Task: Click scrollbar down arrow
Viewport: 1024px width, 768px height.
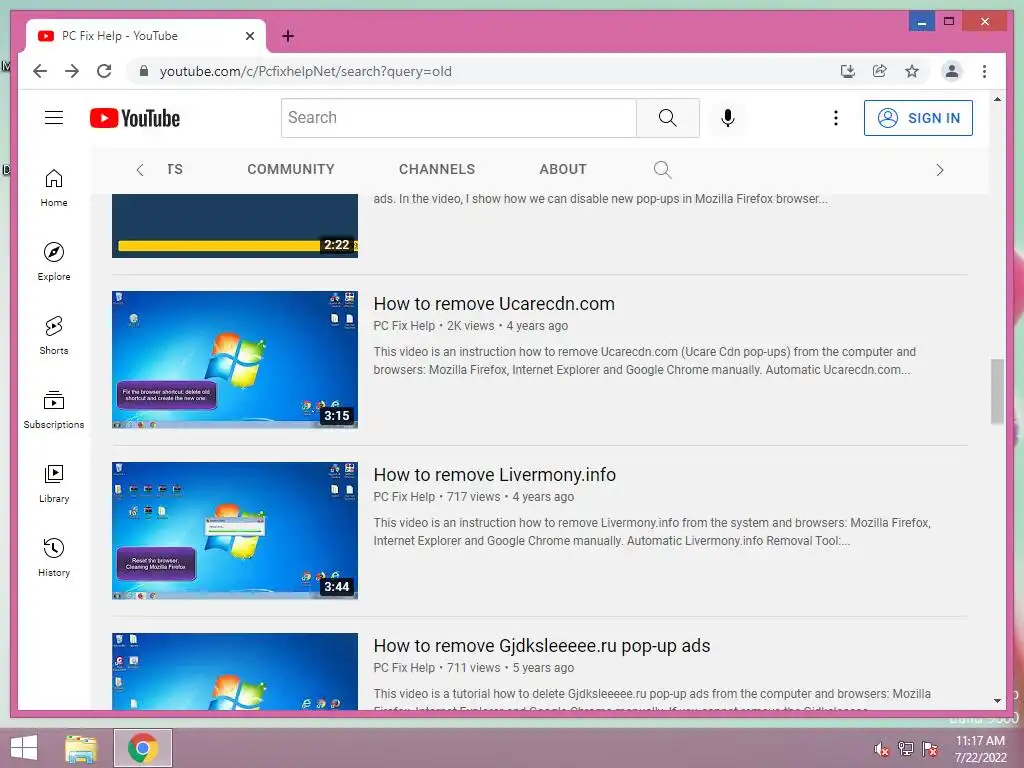Action: tap(997, 701)
